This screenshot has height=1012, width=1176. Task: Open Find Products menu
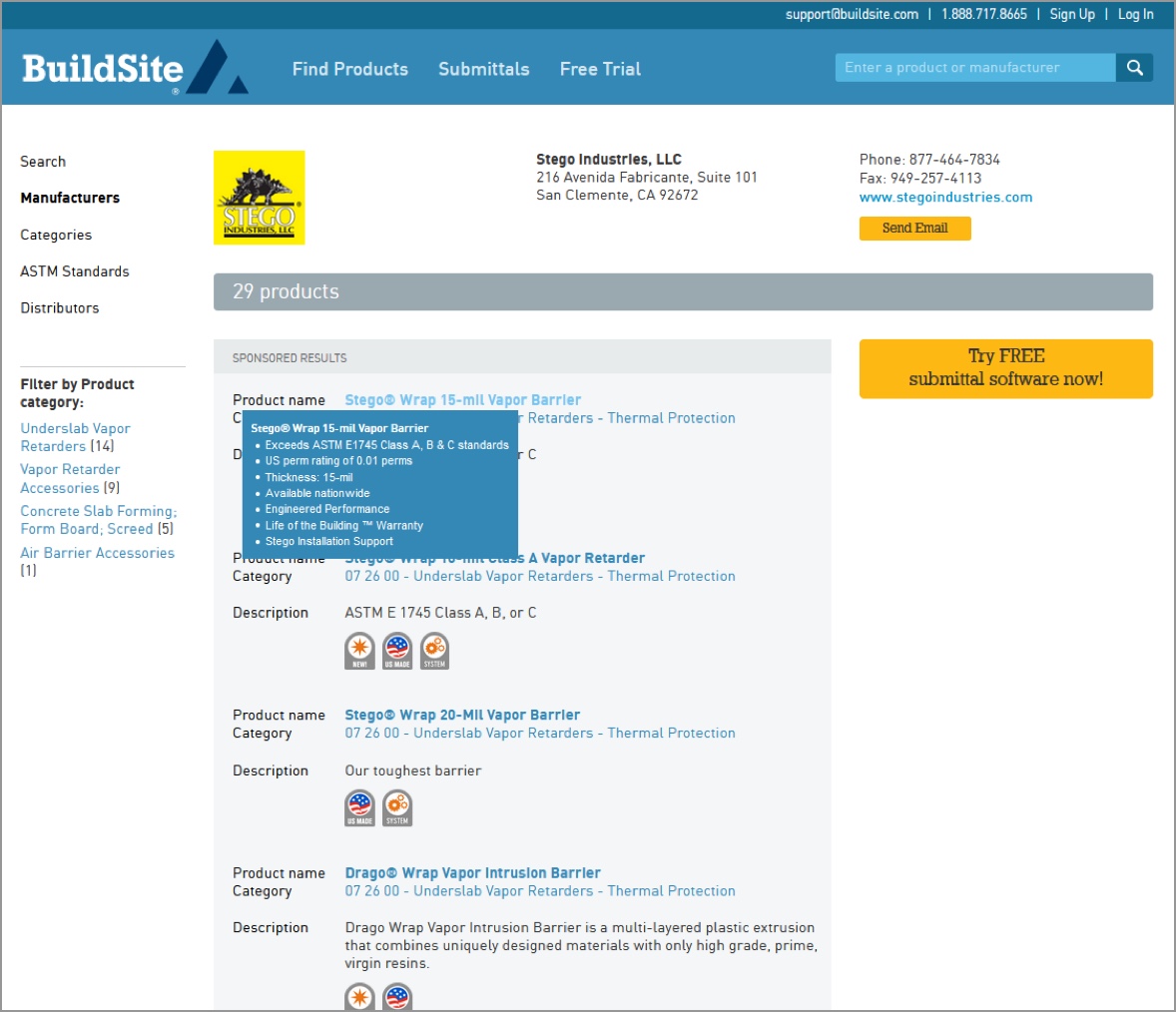(350, 69)
